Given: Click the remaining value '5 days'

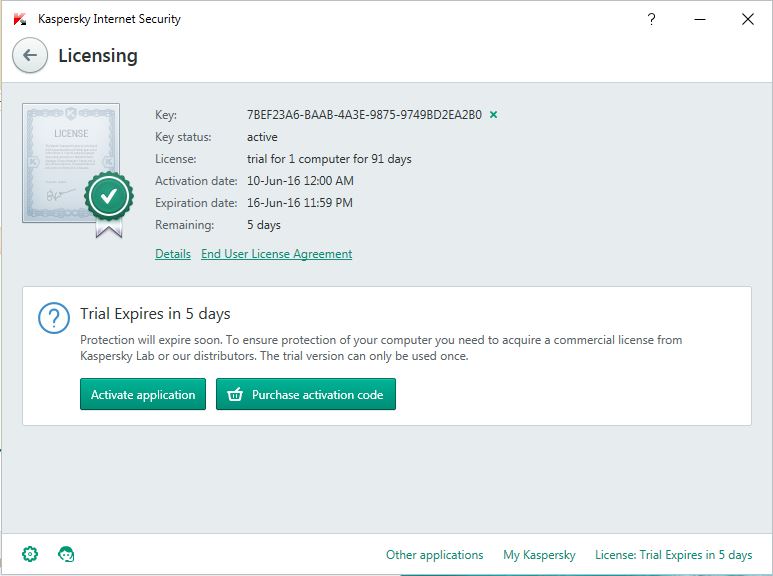Looking at the screenshot, I should pos(264,225).
